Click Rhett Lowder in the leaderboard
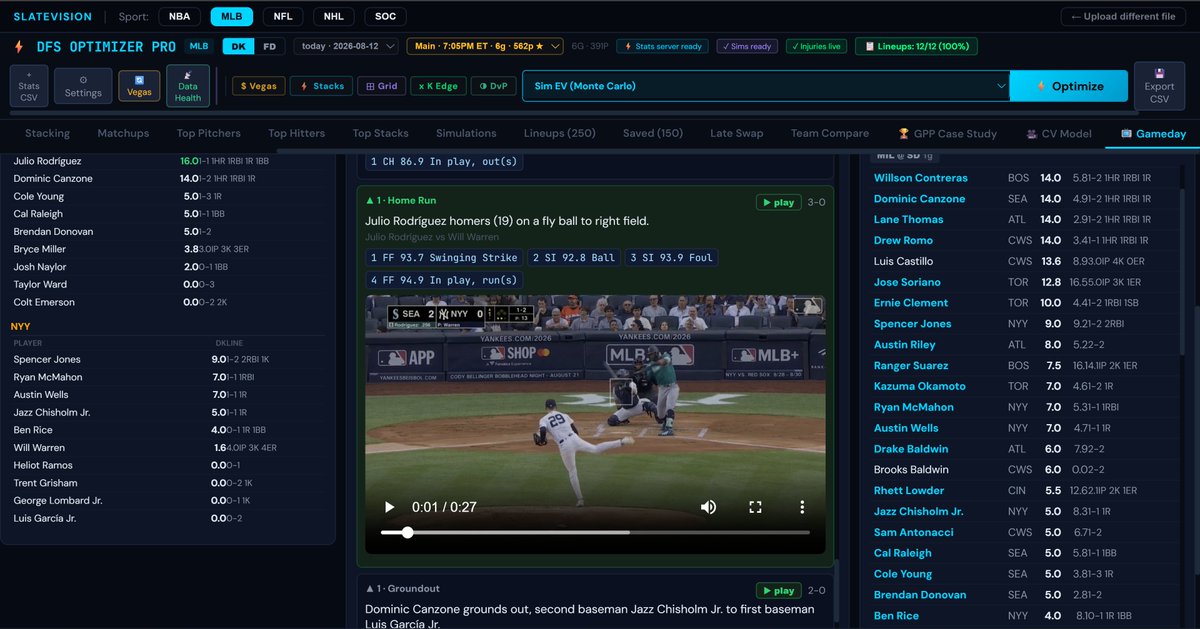This screenshot has height=629, width=1200. (x=909, y=490)
